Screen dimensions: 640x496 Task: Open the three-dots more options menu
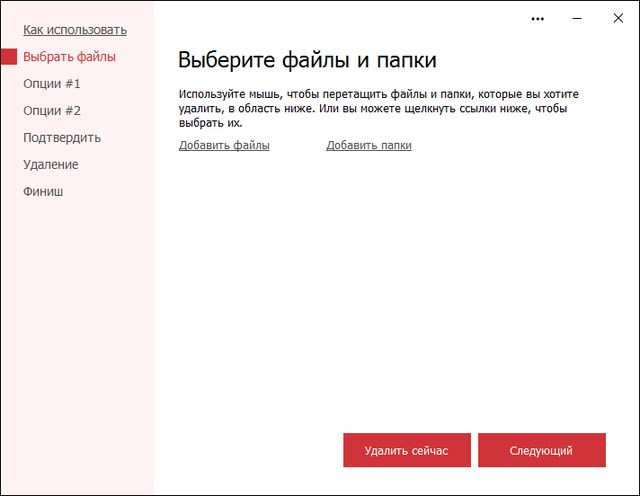539,18
